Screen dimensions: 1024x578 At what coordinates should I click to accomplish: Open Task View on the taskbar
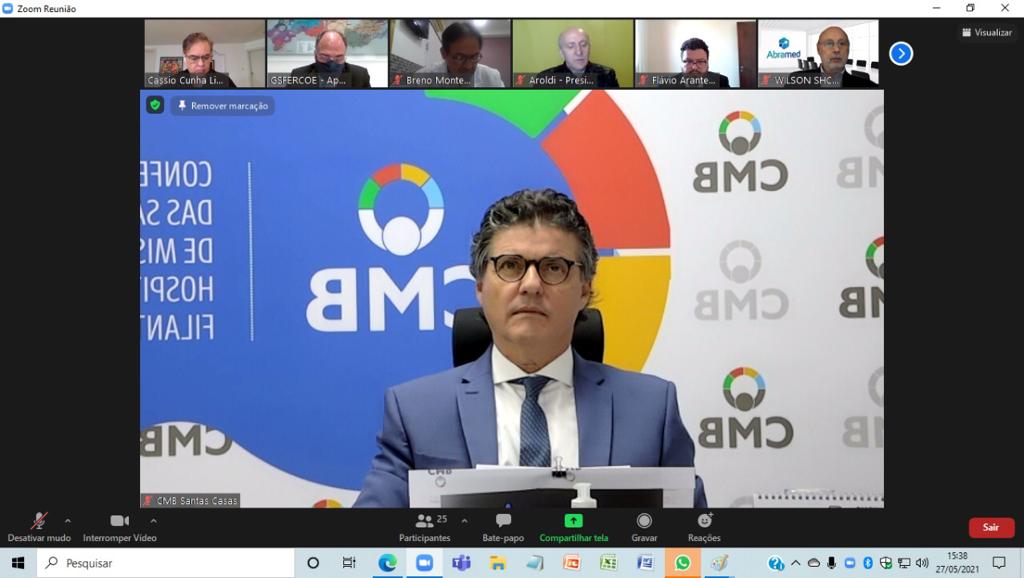tap(349, 563)
